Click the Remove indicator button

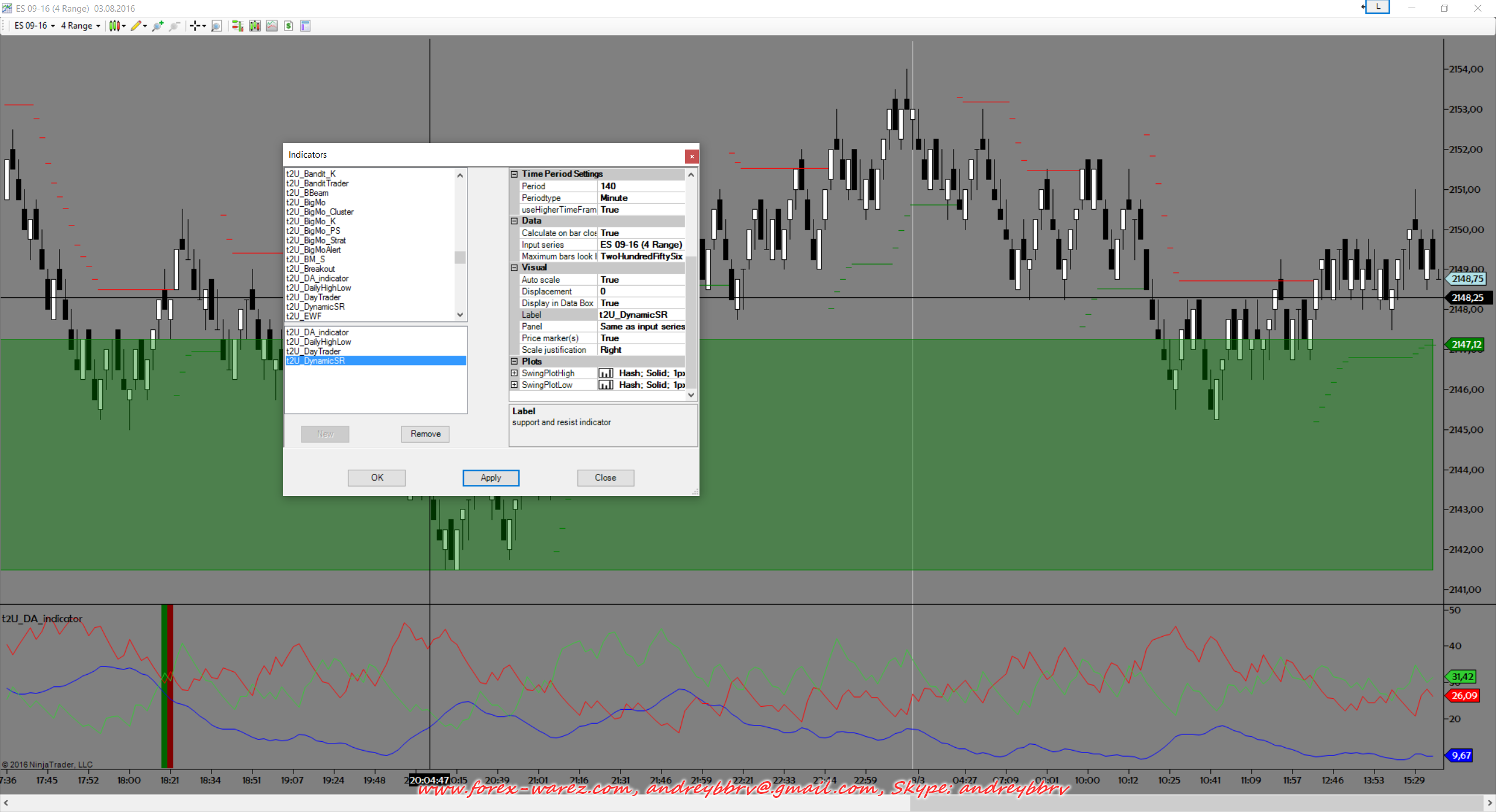coord(425,434)
